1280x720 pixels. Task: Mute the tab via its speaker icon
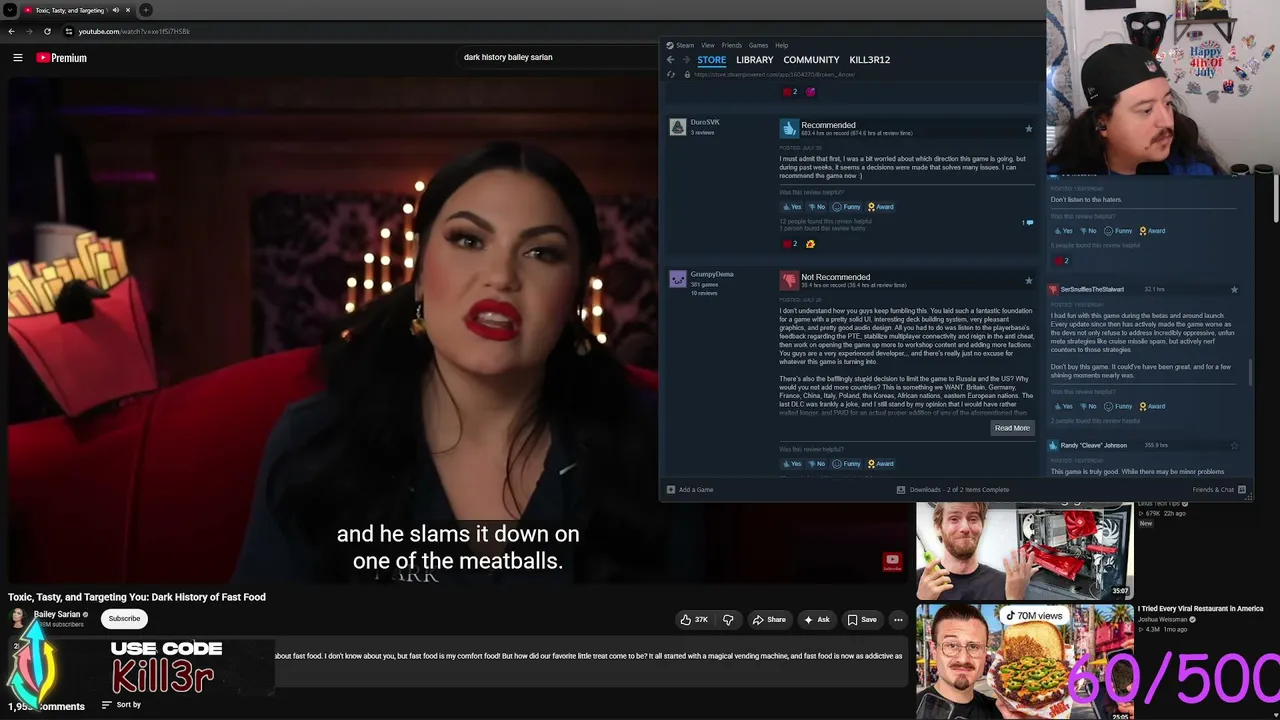pyautogui.click(x=115, y=10)
